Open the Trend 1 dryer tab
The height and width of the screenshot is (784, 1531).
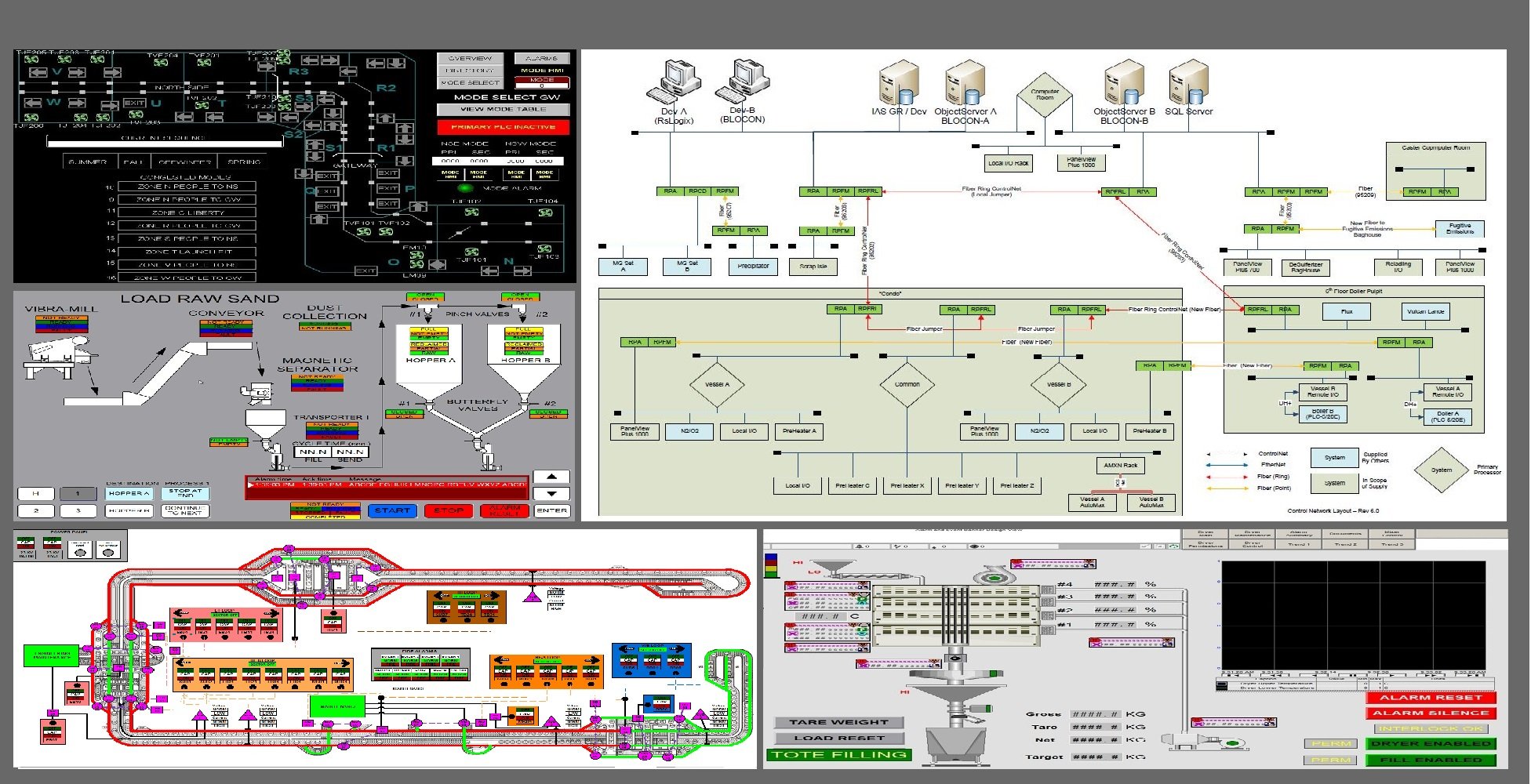[1298, 544]
